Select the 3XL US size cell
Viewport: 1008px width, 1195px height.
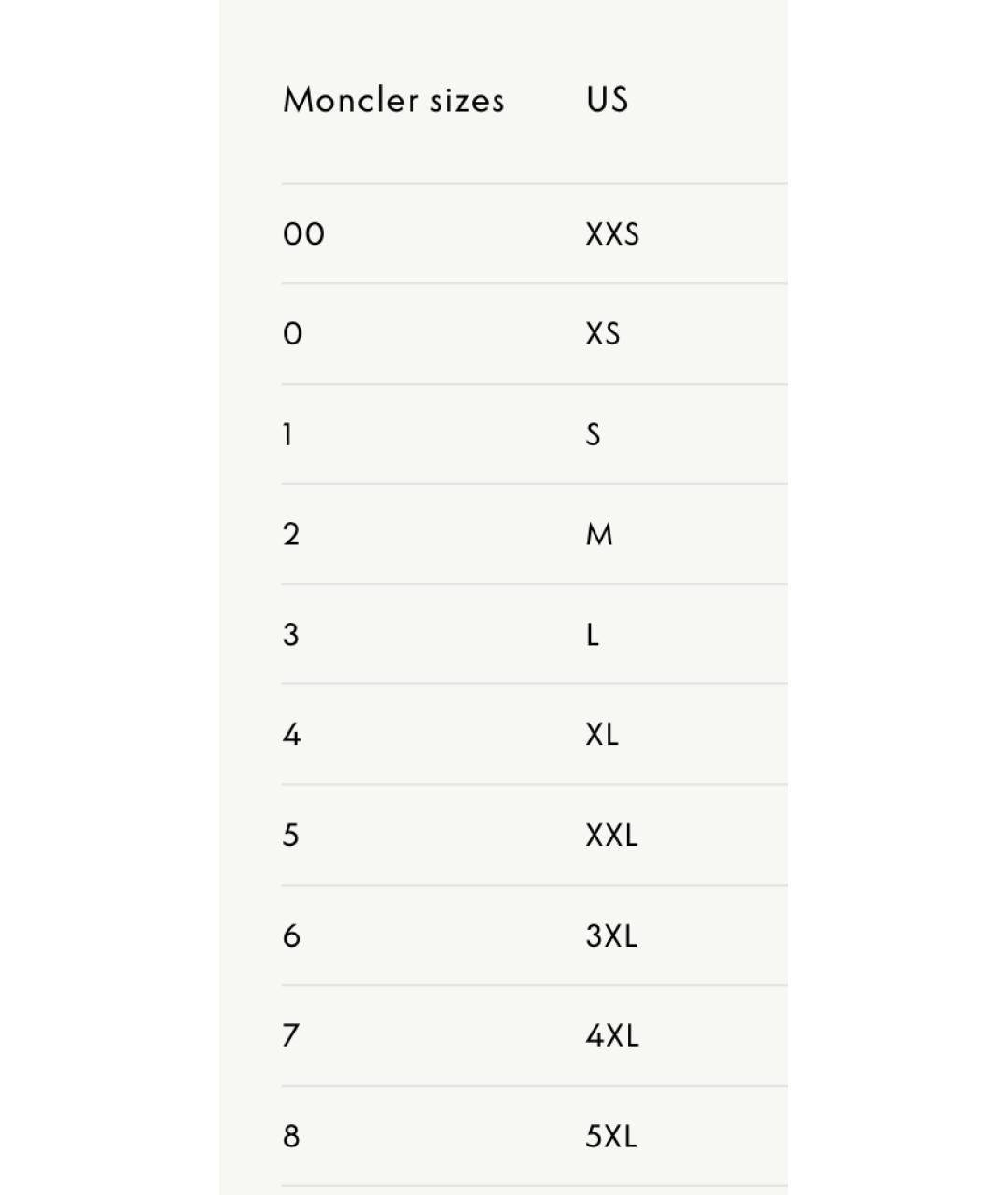pyautogui.click(x=611, y=935)
